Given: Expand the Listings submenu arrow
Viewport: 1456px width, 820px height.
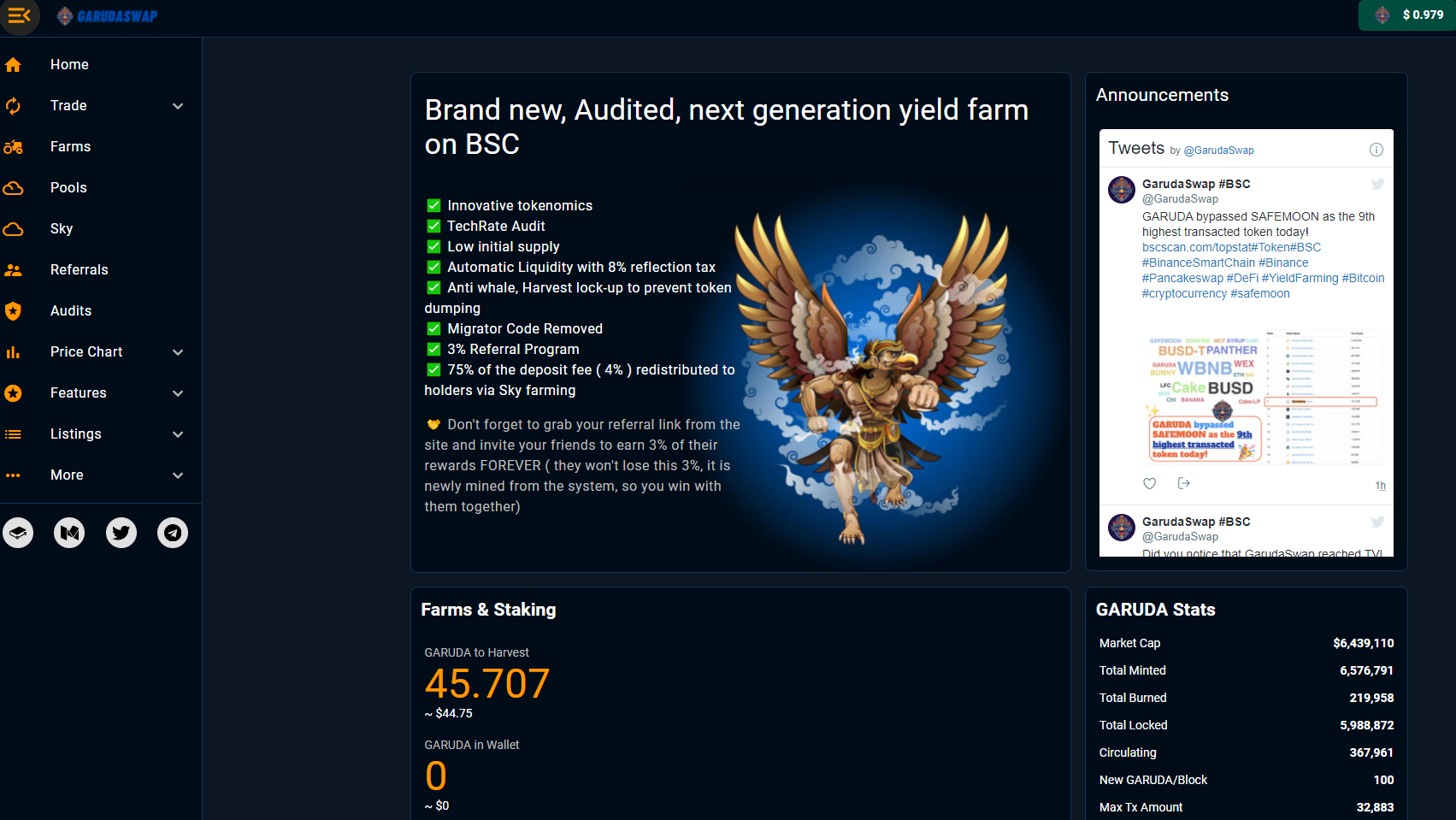Looking at the screenshot, I should coord(178,434).
